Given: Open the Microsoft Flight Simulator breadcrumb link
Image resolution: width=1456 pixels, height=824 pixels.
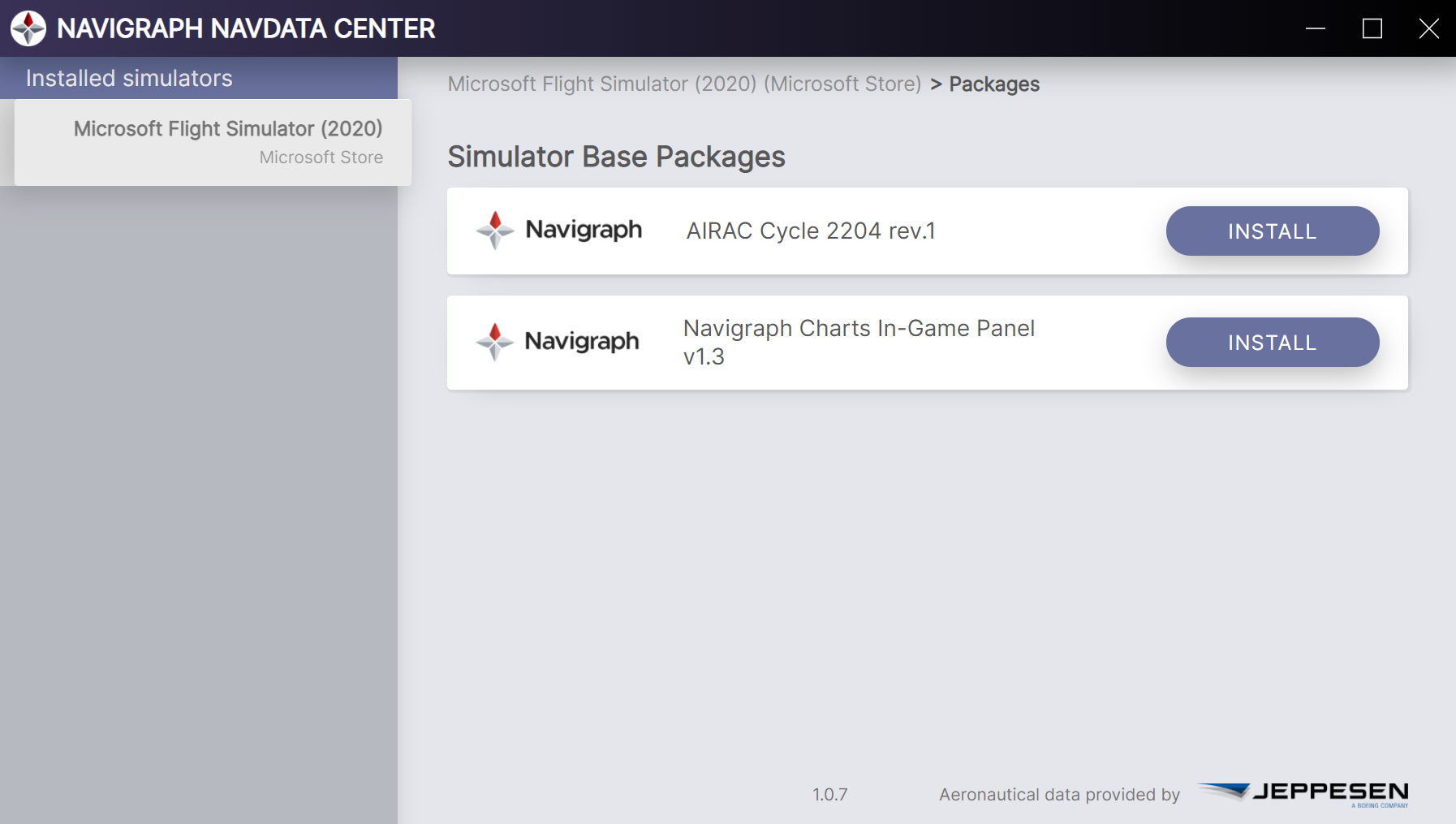Looking at the screenshot, I should point(684,84).
